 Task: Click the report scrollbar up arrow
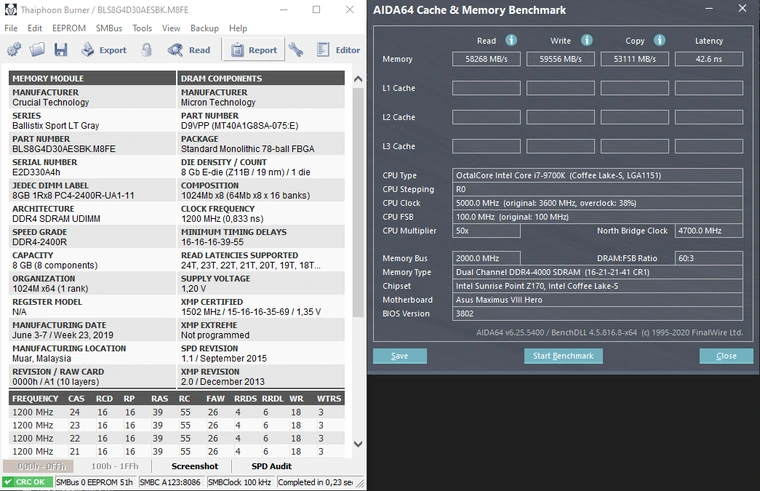(x=358, y=79)
